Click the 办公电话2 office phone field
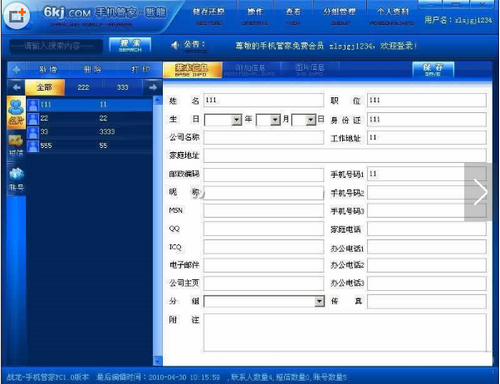The height and width of the screenshot is (384, 500). point(427,265)
